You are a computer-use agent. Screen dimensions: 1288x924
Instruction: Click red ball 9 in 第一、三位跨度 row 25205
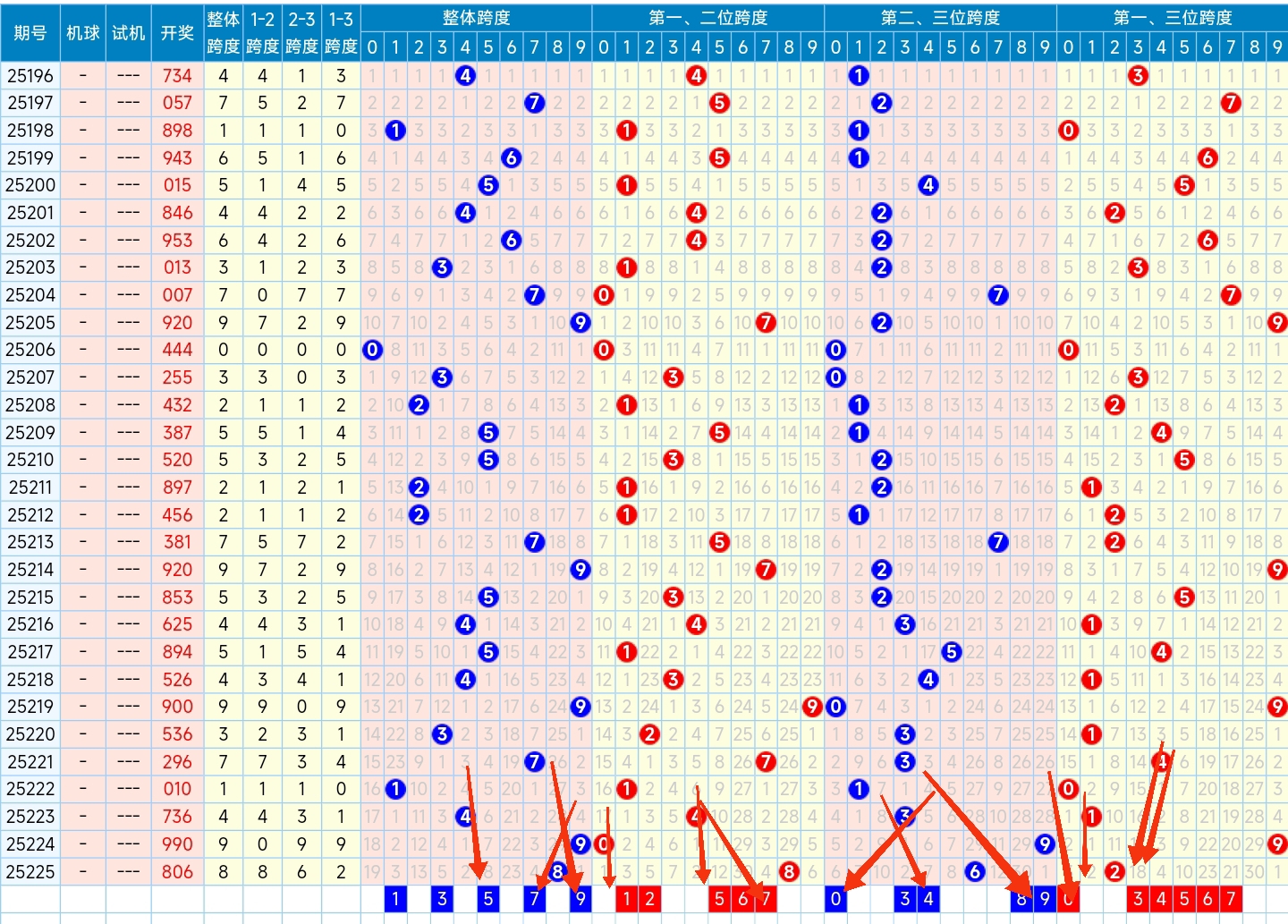[x=1277, y=323]
